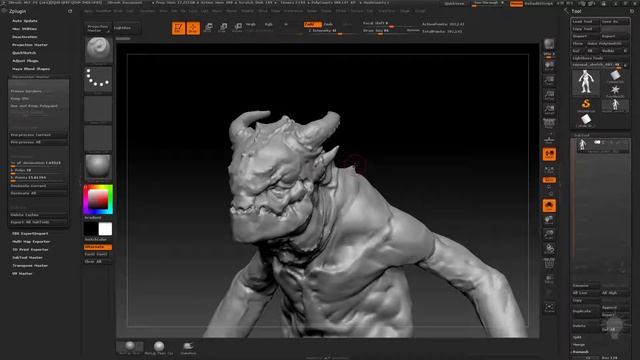Open the LightBox shelf button
This screenshot has height=360, width=640.
pos(126,28)
